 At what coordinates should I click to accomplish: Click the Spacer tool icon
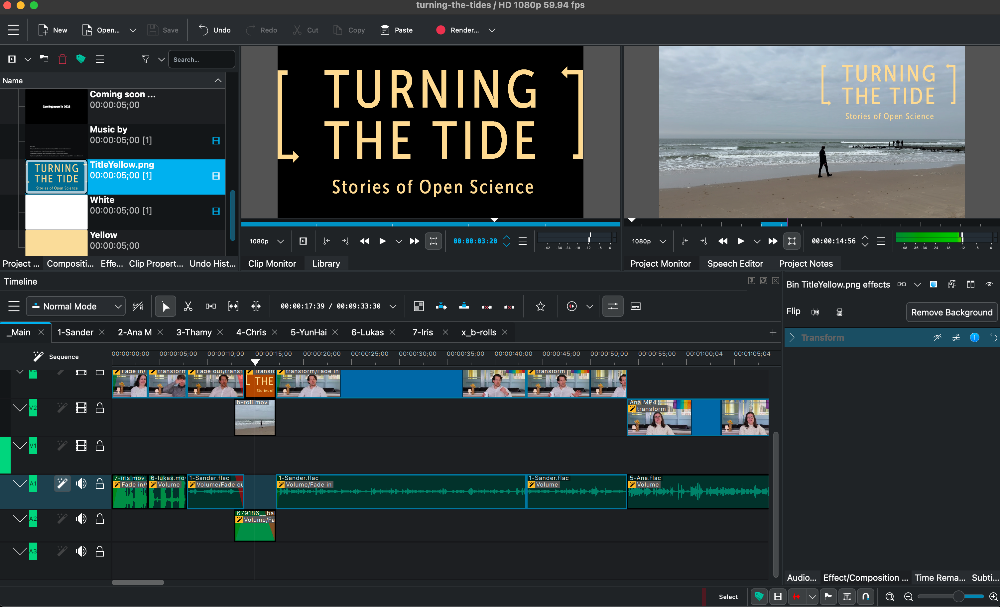(211, 306)
